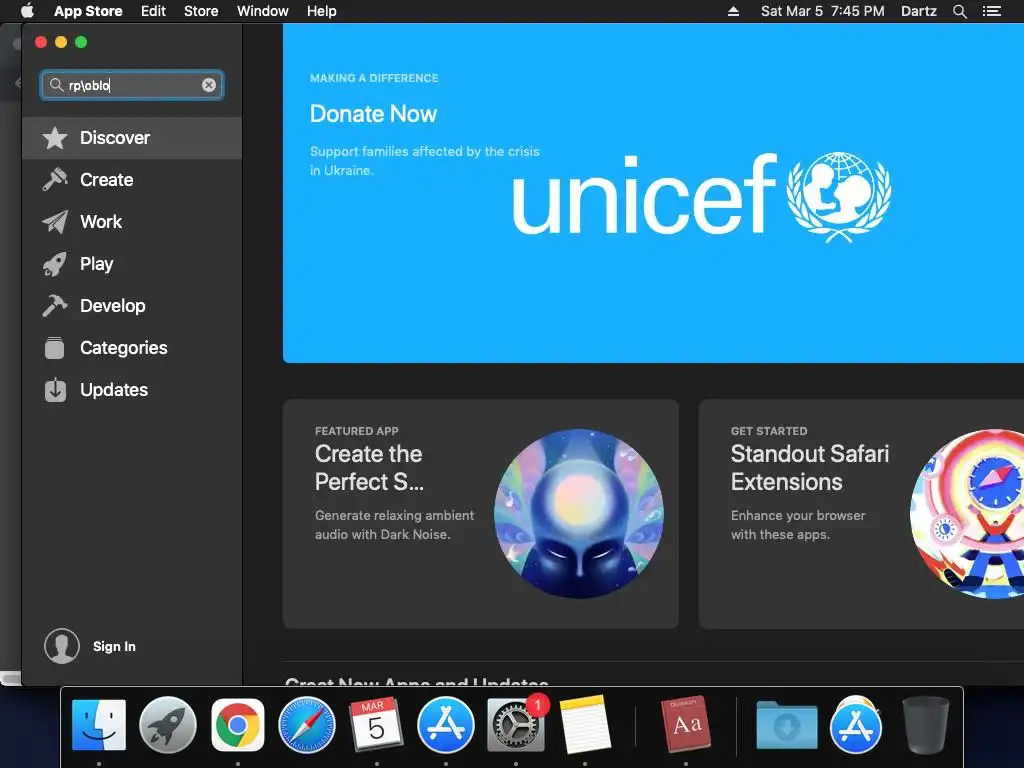This screenshot has height=768, width=1024.
Task: Click the App Store icon beside Calendar
Action: [x=446, y=725]
